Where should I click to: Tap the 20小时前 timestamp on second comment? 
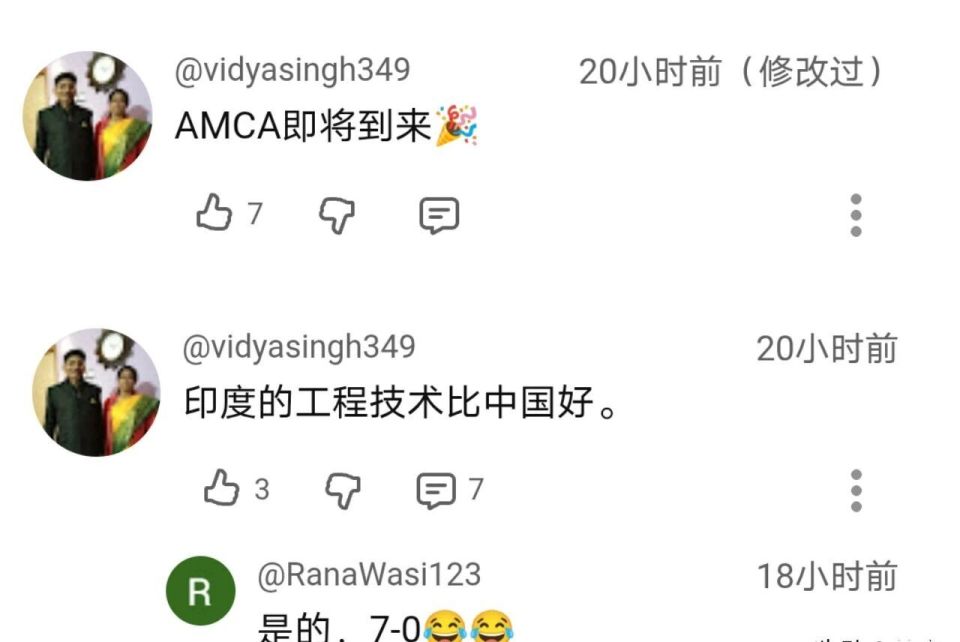click(827, 349)
